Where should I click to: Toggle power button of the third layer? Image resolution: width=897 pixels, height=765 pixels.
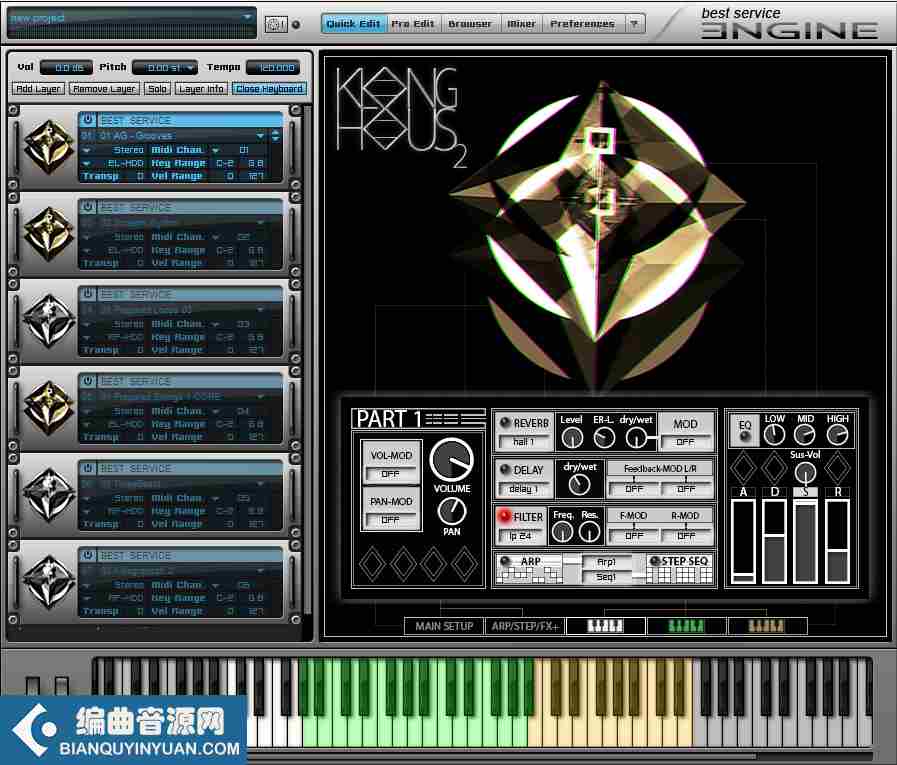[x=88, y=294]
